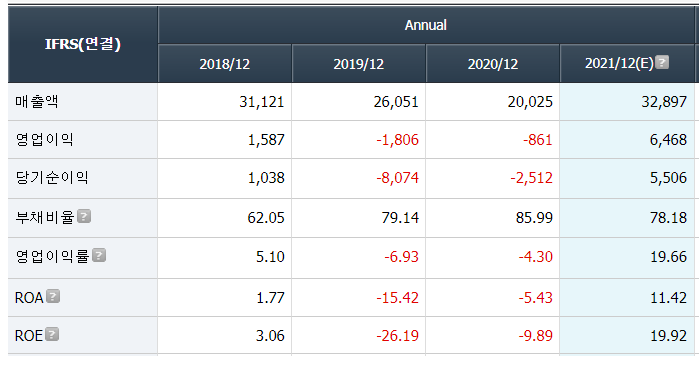Open the help icon next to 부채비율
This screenshot has width=699, height=366.
tap(84, 216)
